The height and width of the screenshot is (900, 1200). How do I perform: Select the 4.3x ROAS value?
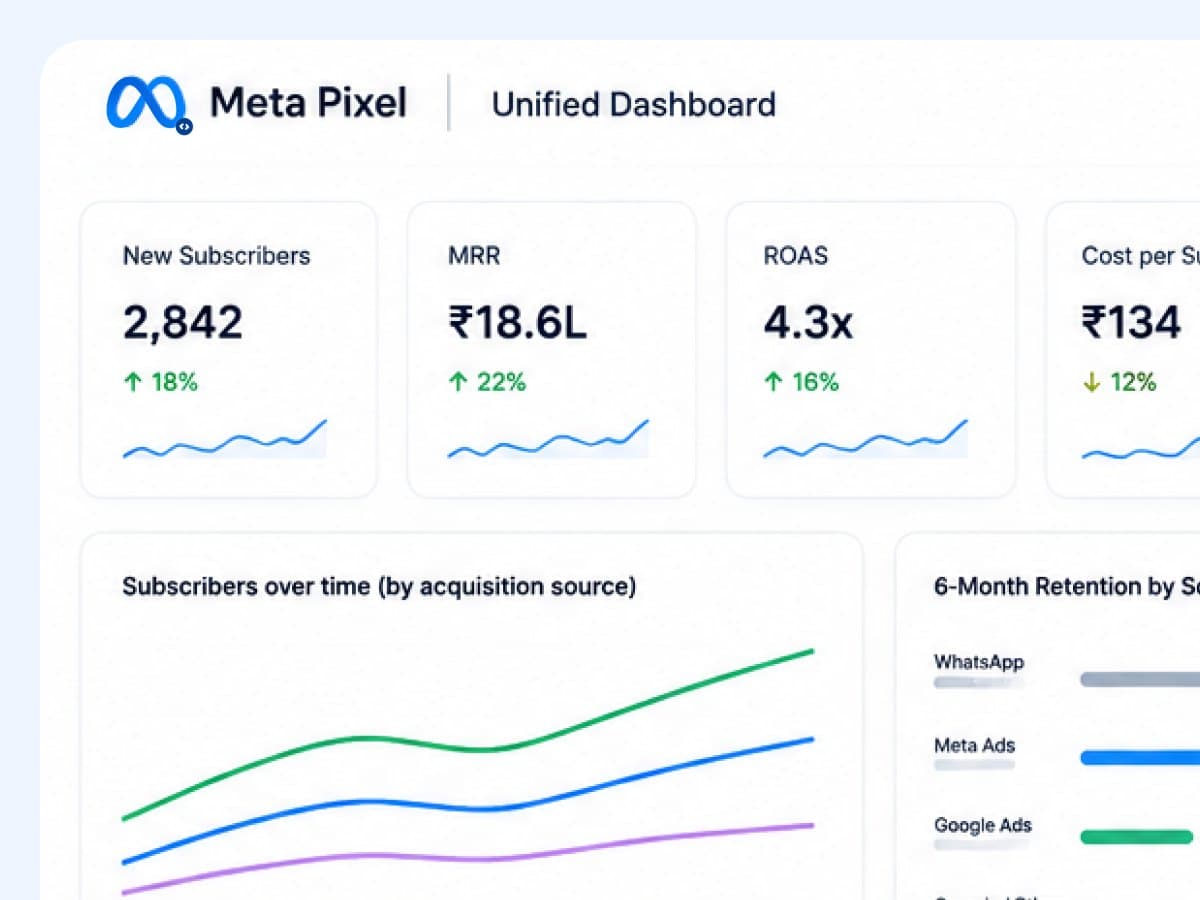[x=808, y=322]
